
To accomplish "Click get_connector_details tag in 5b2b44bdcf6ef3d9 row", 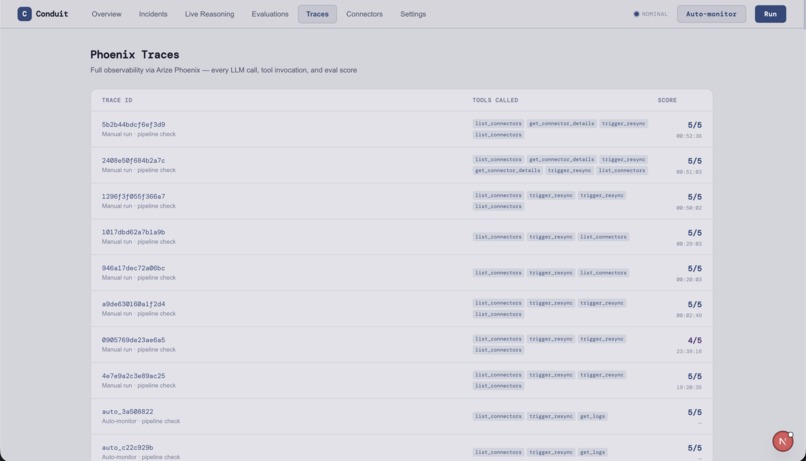I will coord(561,123).
